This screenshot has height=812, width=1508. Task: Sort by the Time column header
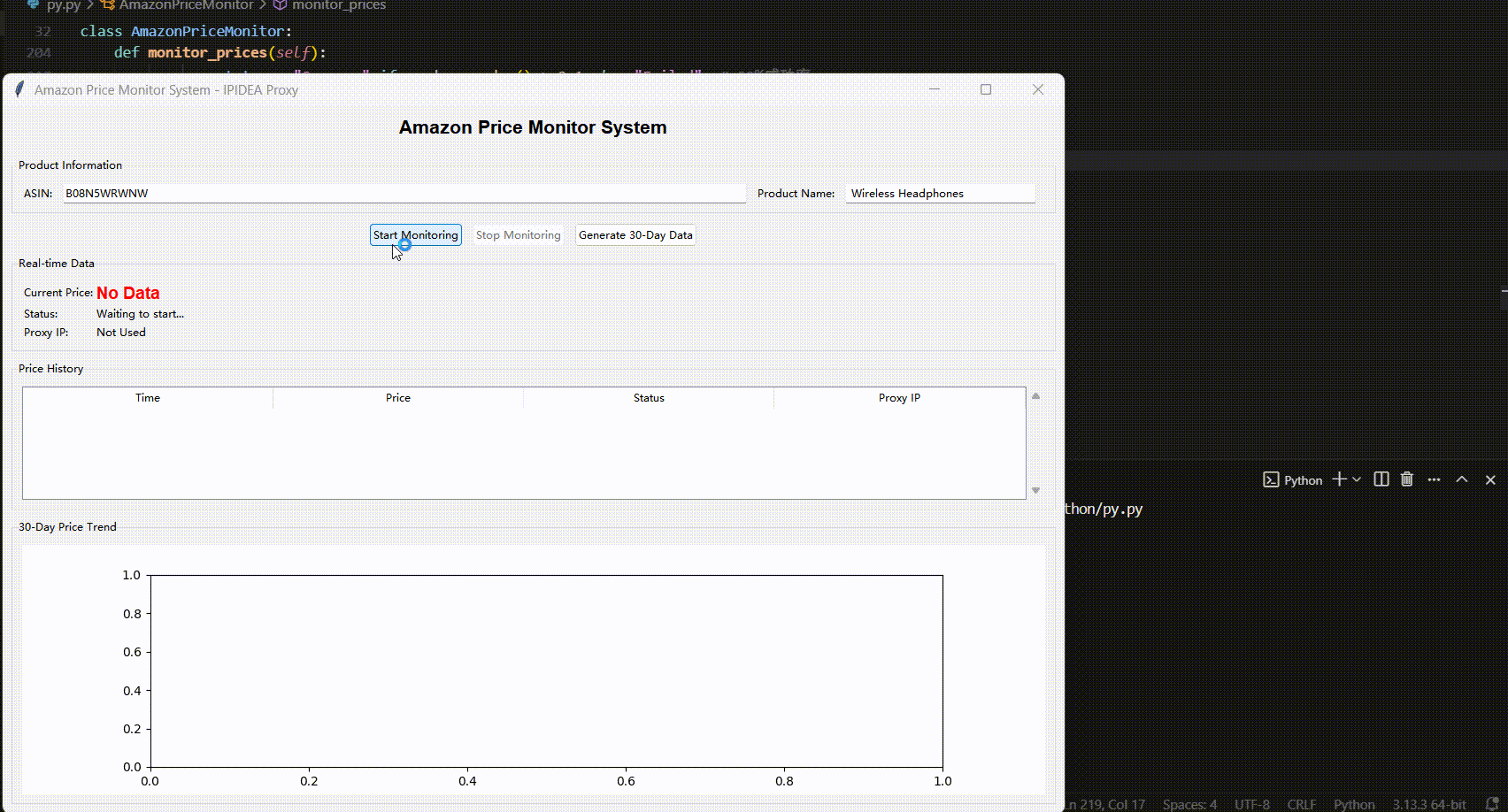coord(148,398)
